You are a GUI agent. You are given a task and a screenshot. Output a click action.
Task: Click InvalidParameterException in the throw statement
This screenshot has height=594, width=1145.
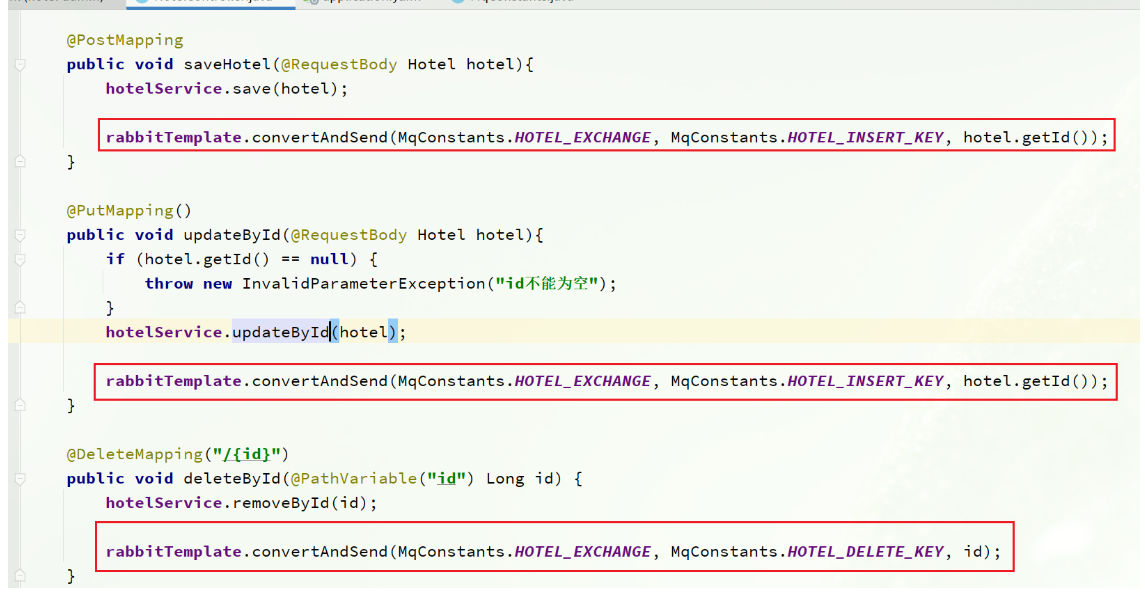364,283
